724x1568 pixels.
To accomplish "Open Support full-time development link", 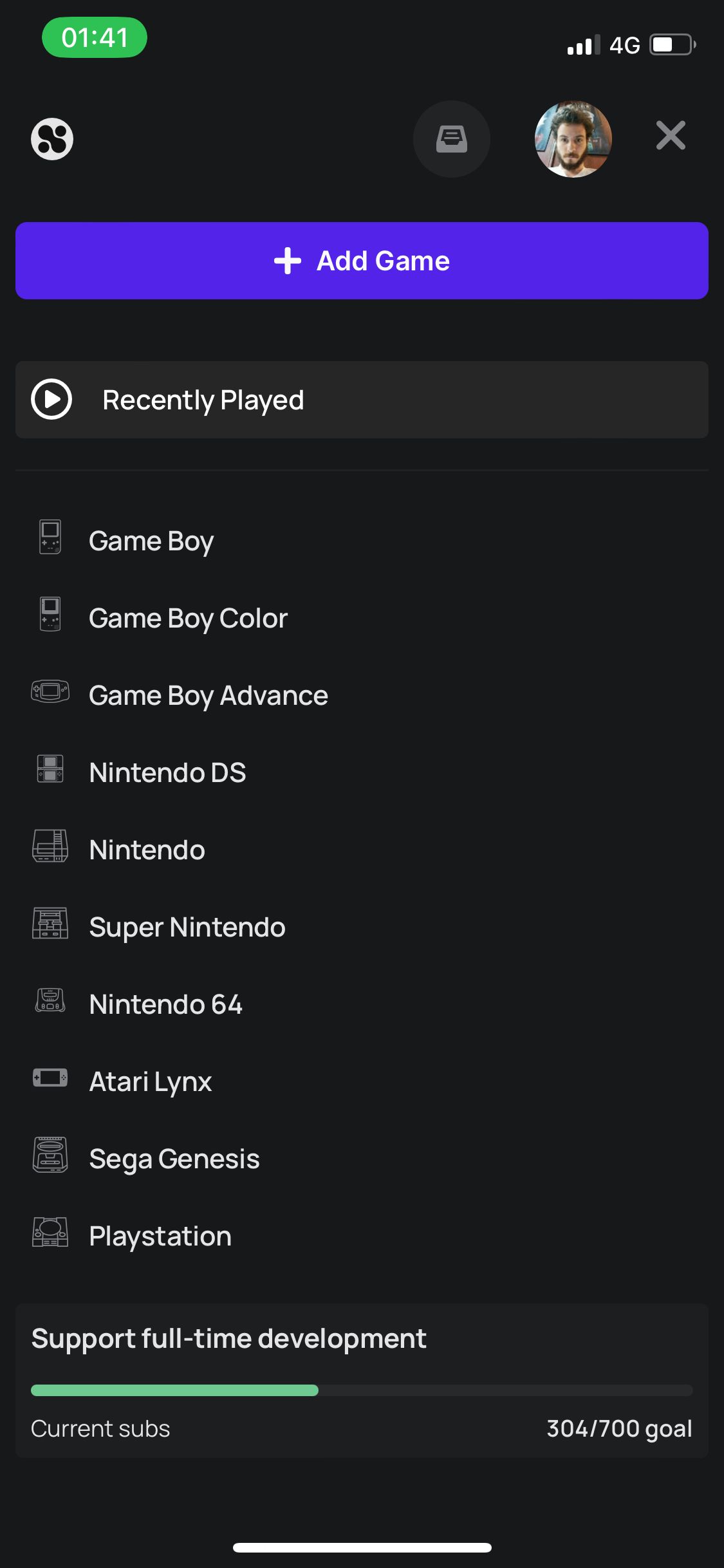I will tap(228, 1339).
